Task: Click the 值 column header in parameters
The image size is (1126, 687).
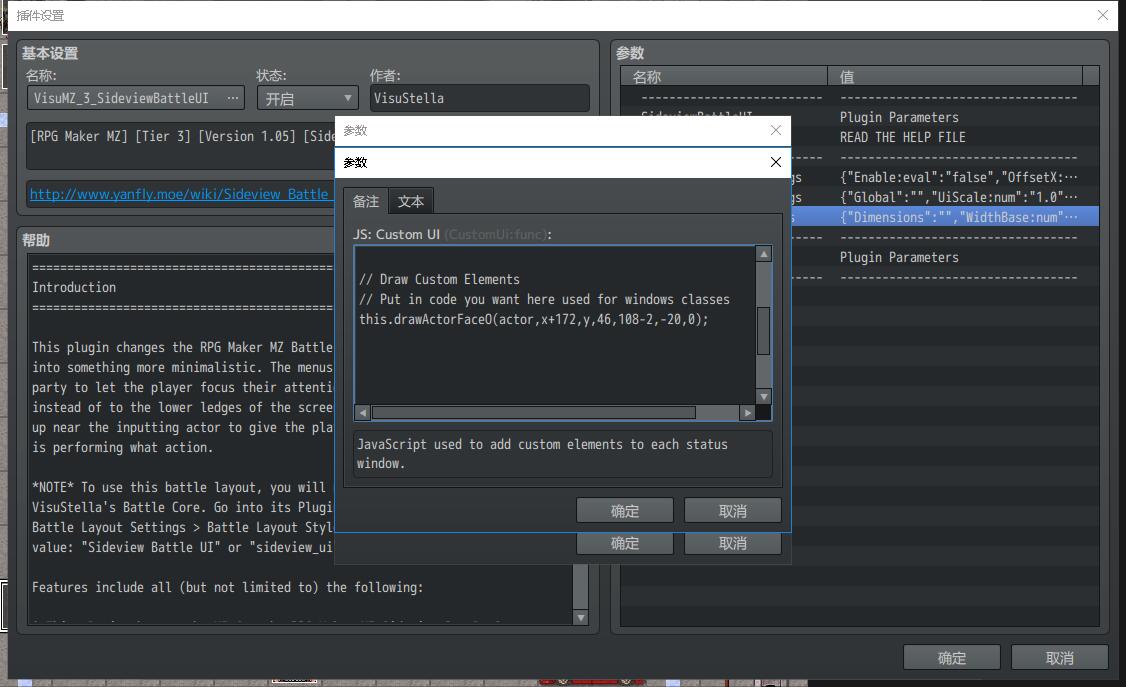Action: click(x=954, y=76)
